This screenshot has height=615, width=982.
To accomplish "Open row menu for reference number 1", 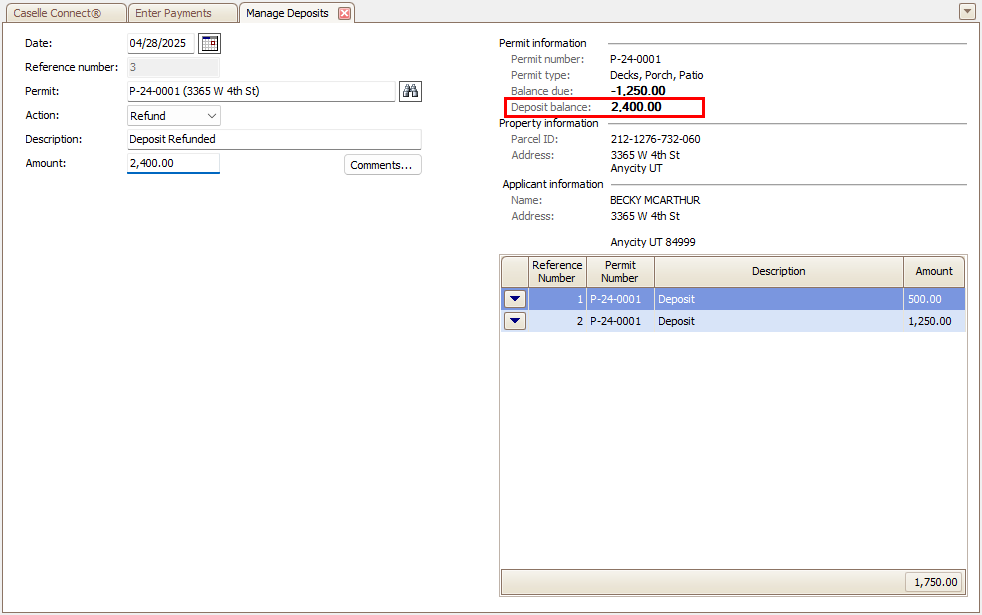I will pyautogui.click(x=515, y=299).
